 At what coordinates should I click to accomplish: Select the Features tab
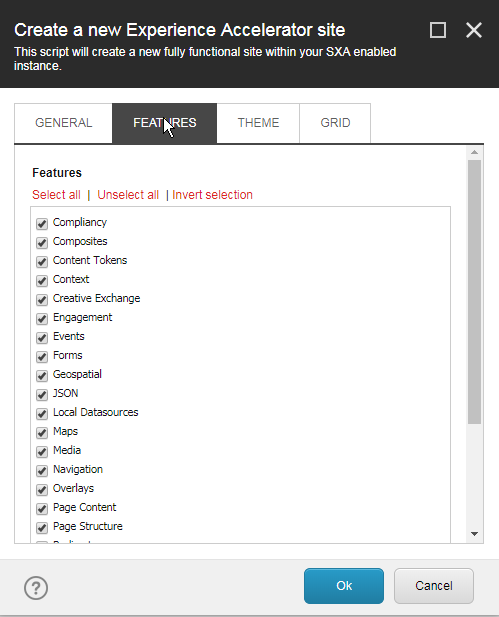point(164,123)
